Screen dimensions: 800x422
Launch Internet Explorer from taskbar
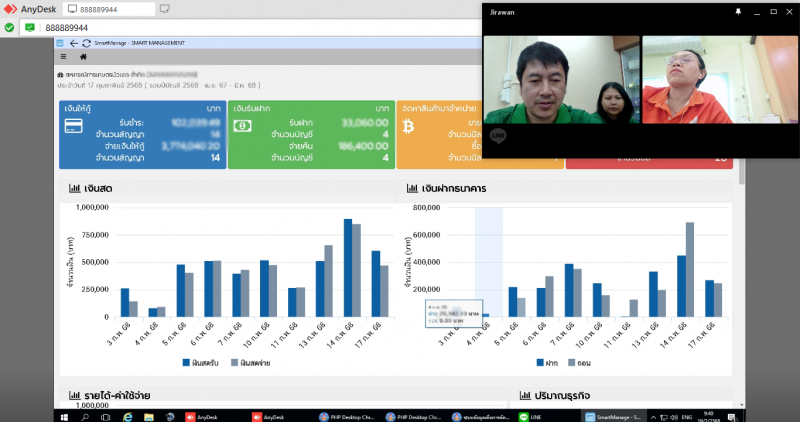[128, 417]
